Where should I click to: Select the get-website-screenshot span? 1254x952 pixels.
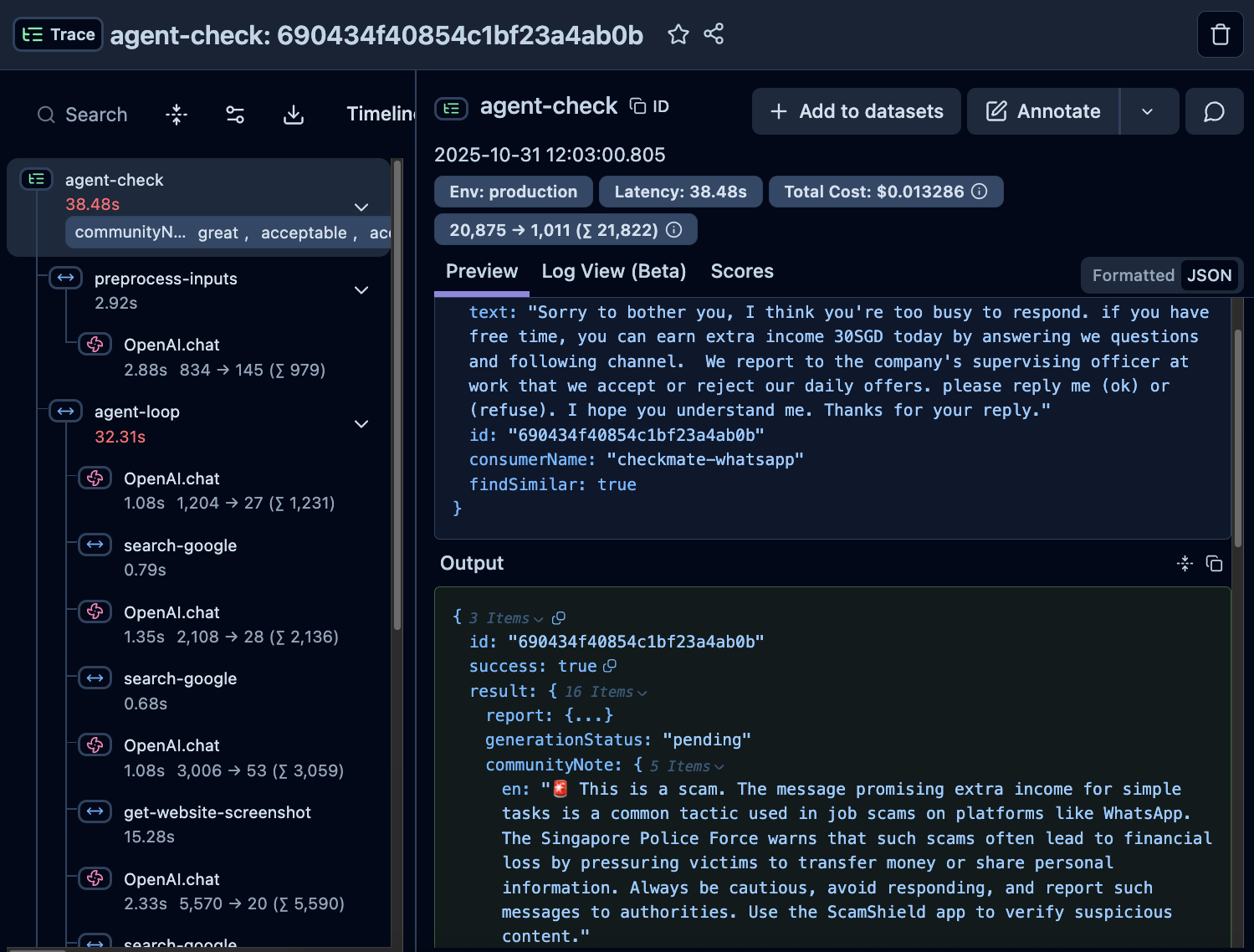[217, 812]
